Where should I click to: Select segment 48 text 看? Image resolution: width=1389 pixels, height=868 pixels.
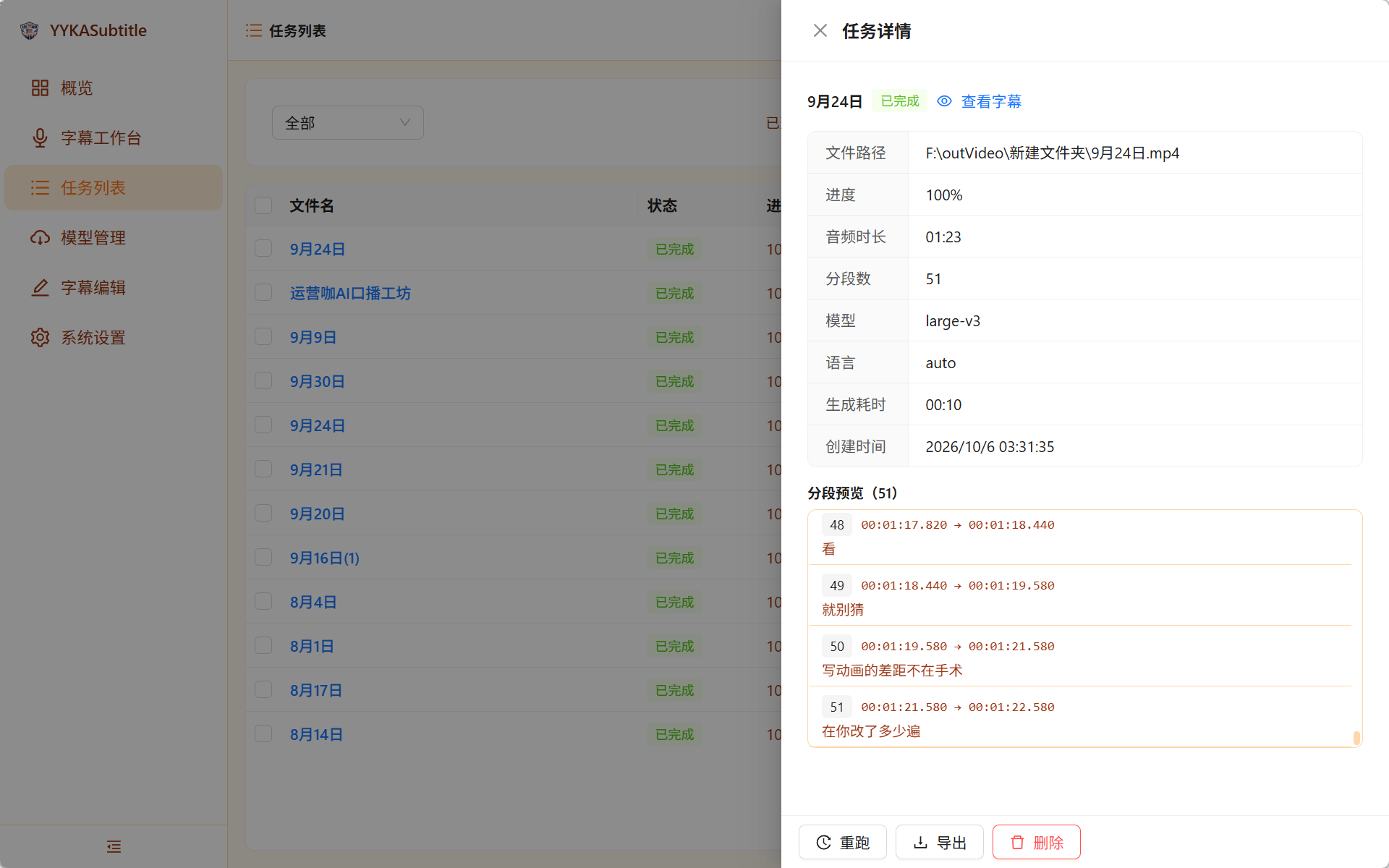pos(829,549)
